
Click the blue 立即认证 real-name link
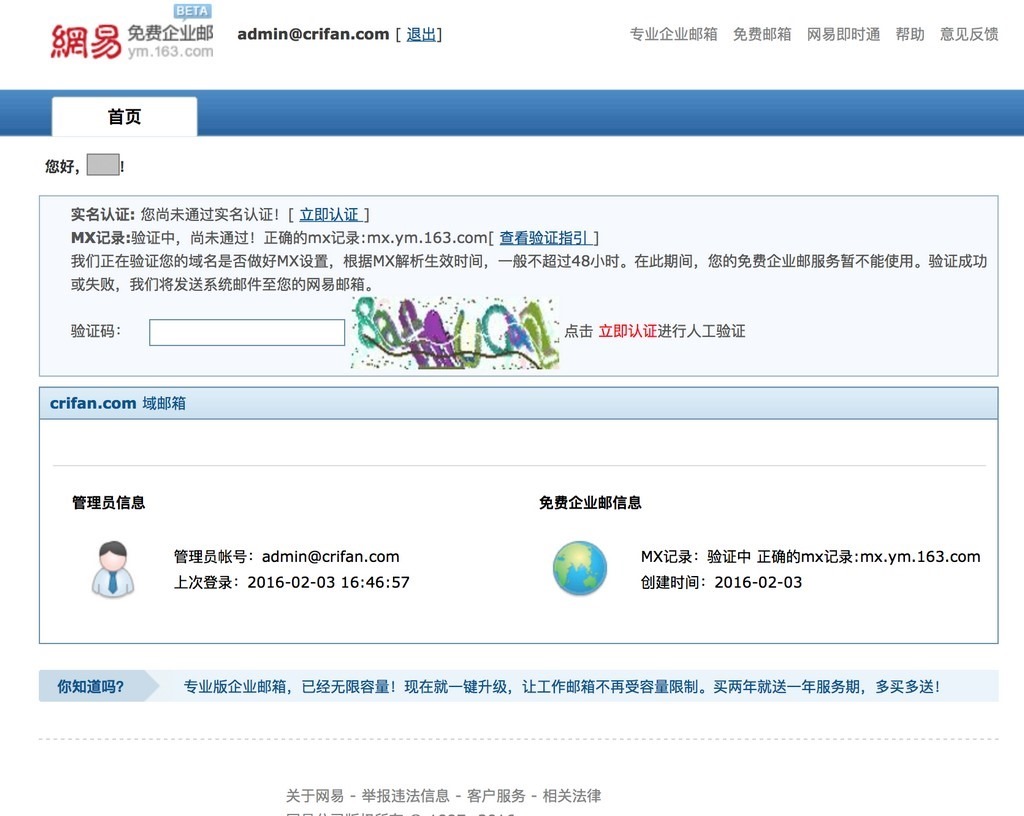pyautogui.click(x=329, y=215)
